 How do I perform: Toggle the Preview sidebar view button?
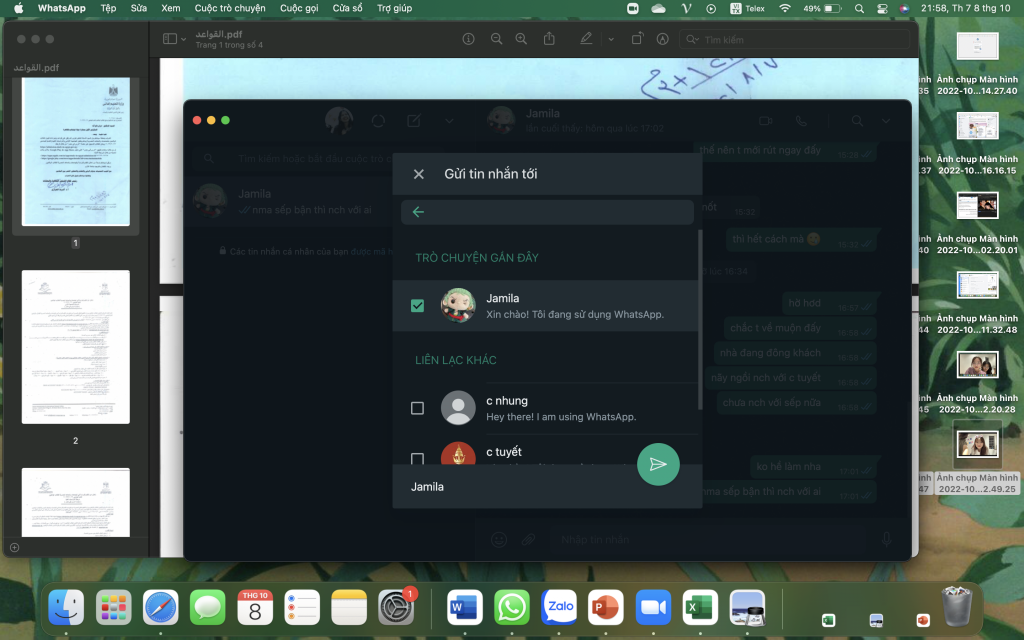[169, 39]
